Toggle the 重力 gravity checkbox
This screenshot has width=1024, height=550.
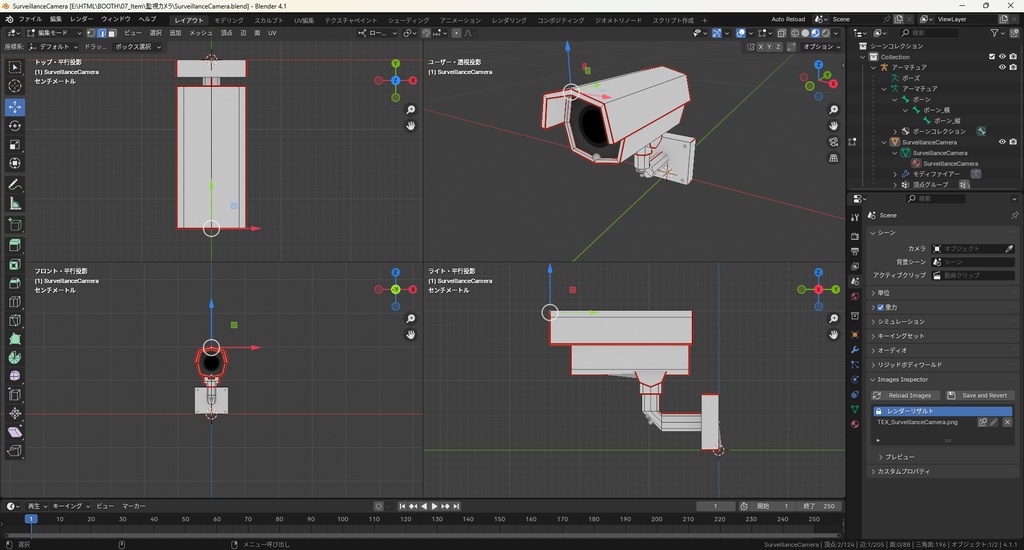pos(880,307)
